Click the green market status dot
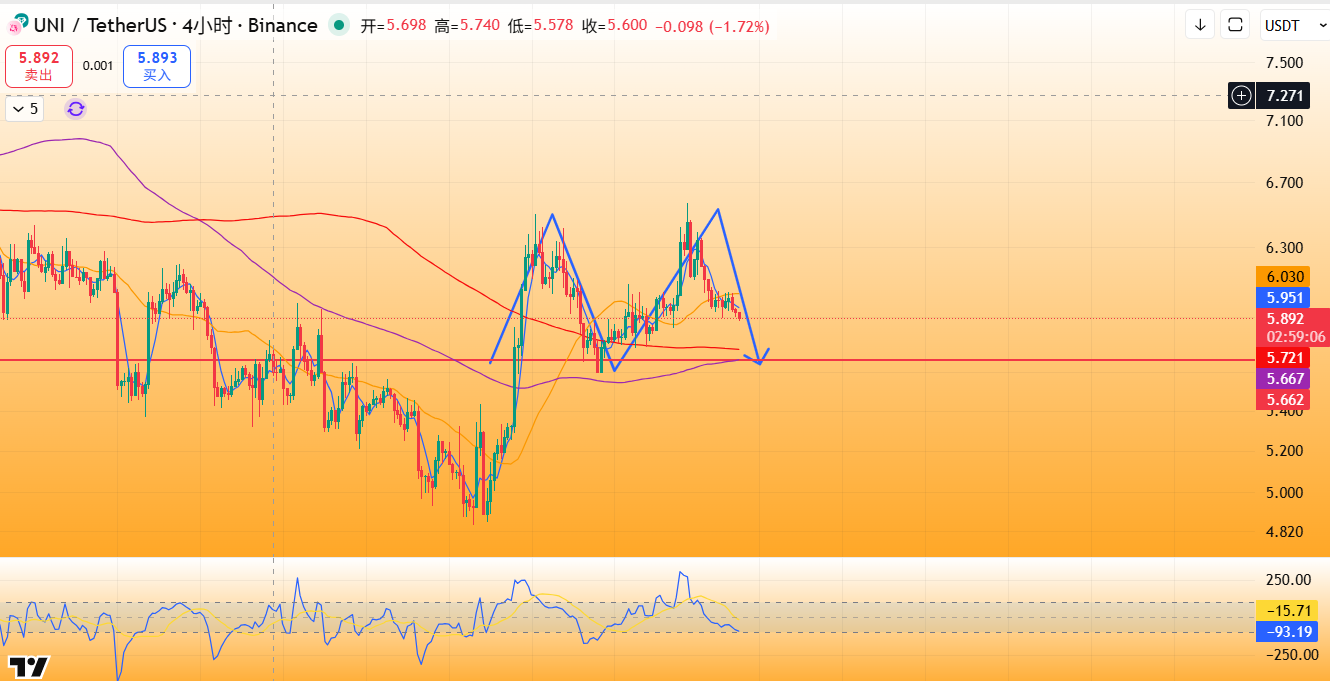Viewport: 1330px width, 681px height. (x=340, y=25)
